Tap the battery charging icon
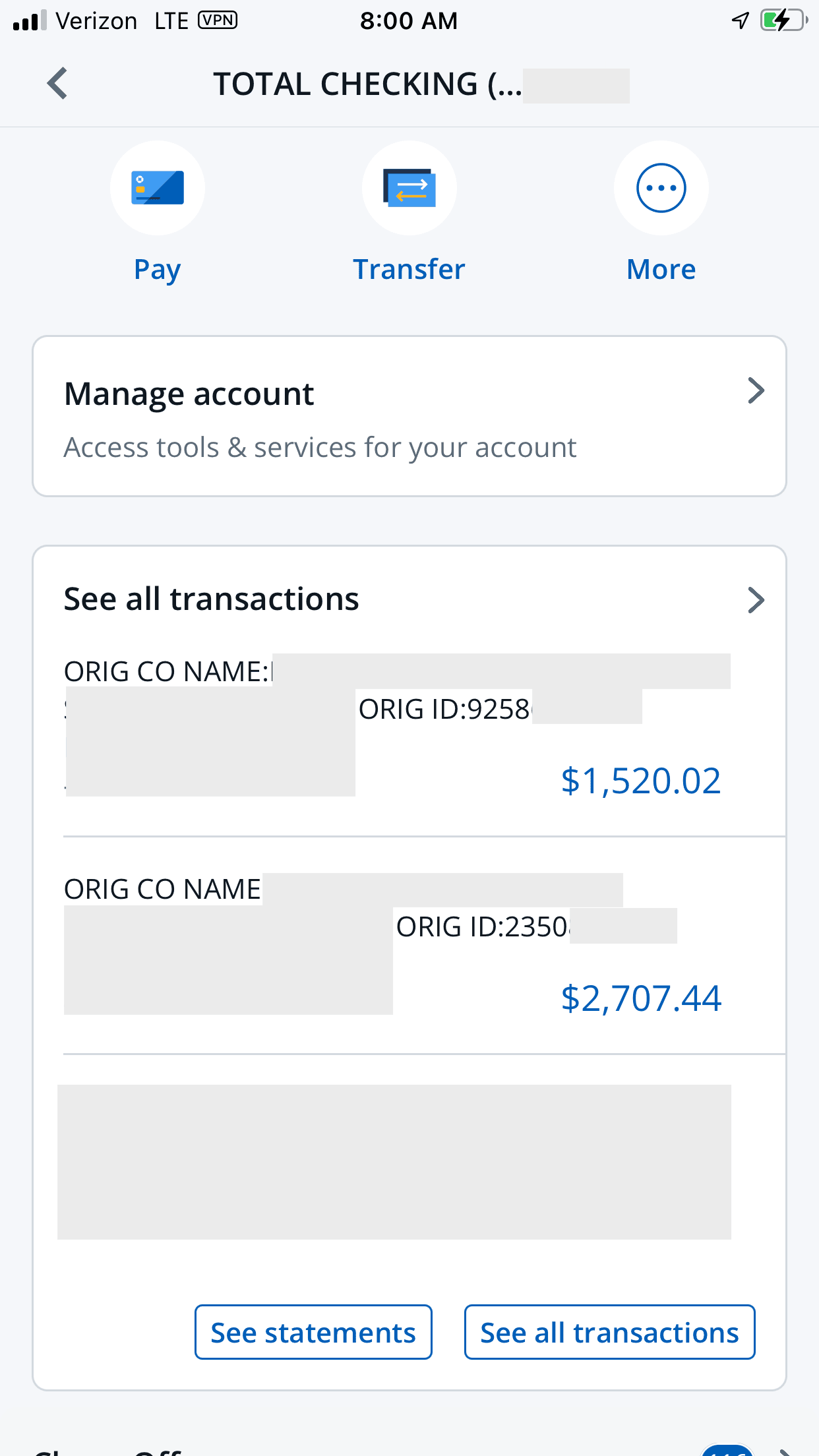Viewport: 819px width, 1456px height. click(x=783, y=20)
